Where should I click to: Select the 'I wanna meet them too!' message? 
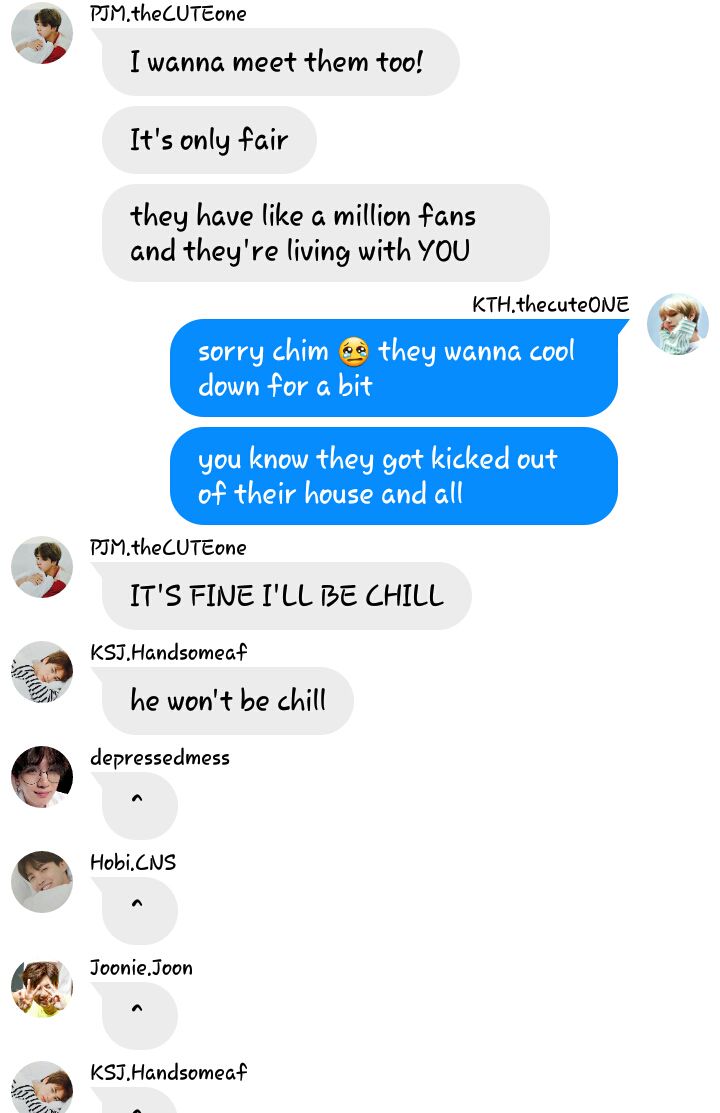(280, 62)
